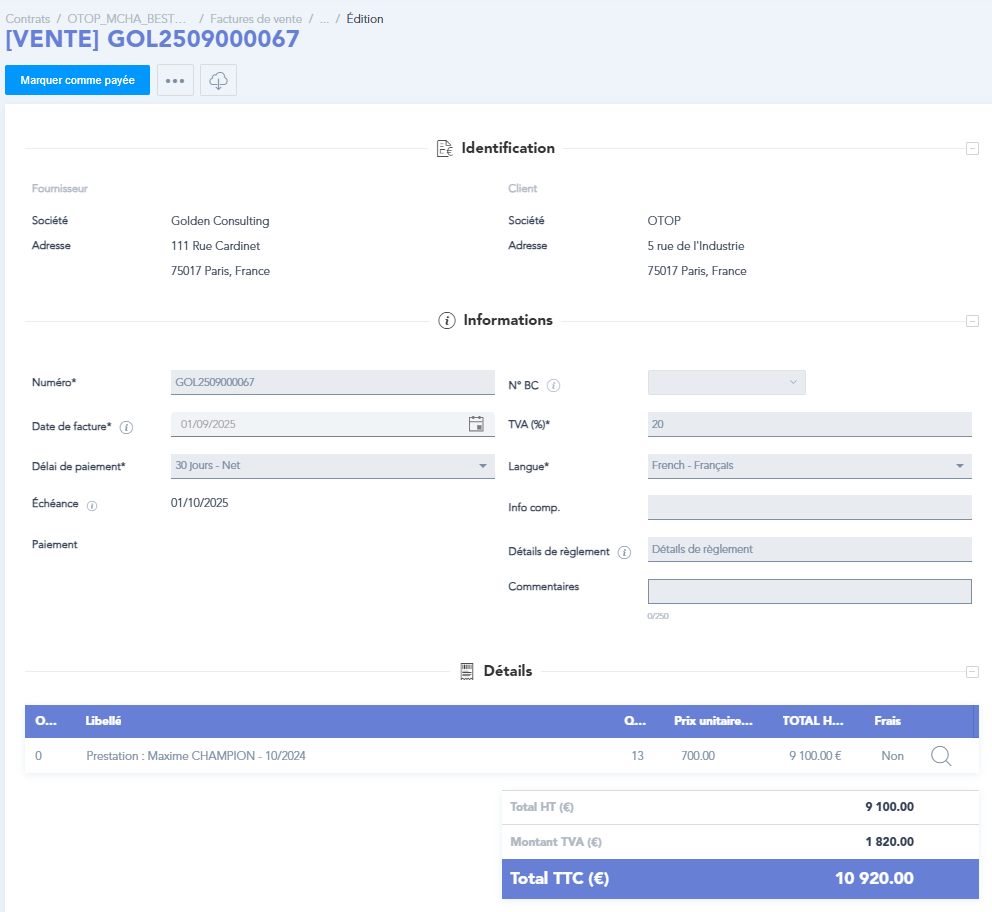
Task: Collapse the Informations section
Action: (971, 321)
